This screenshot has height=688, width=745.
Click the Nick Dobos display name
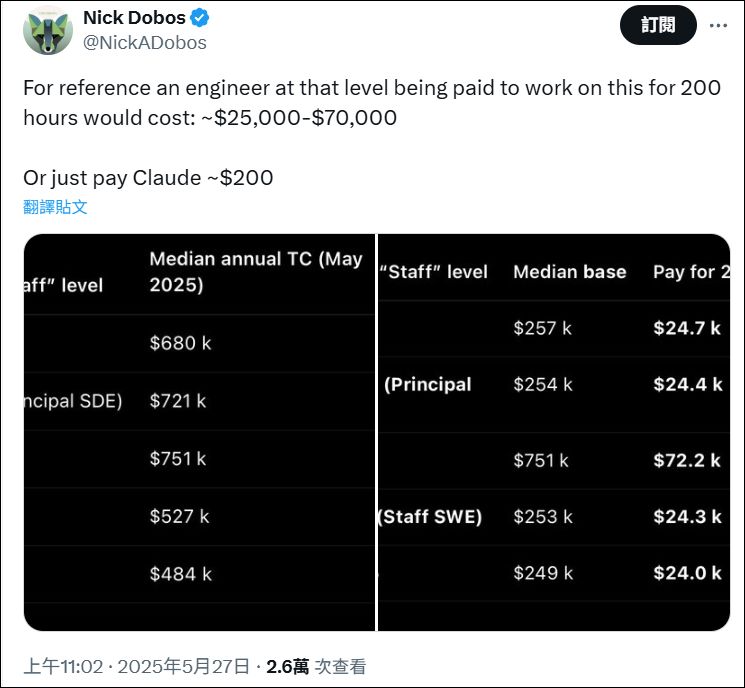click(134, 18)
